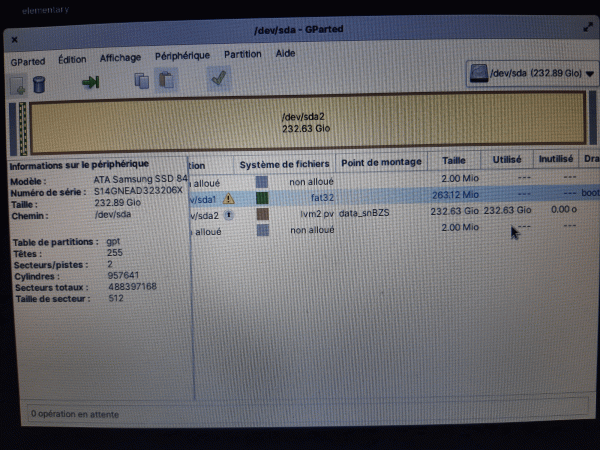Click the Copy partition toolbar icon
The width and height of the screenshot is (600, 450).
(x=142, y=82)
